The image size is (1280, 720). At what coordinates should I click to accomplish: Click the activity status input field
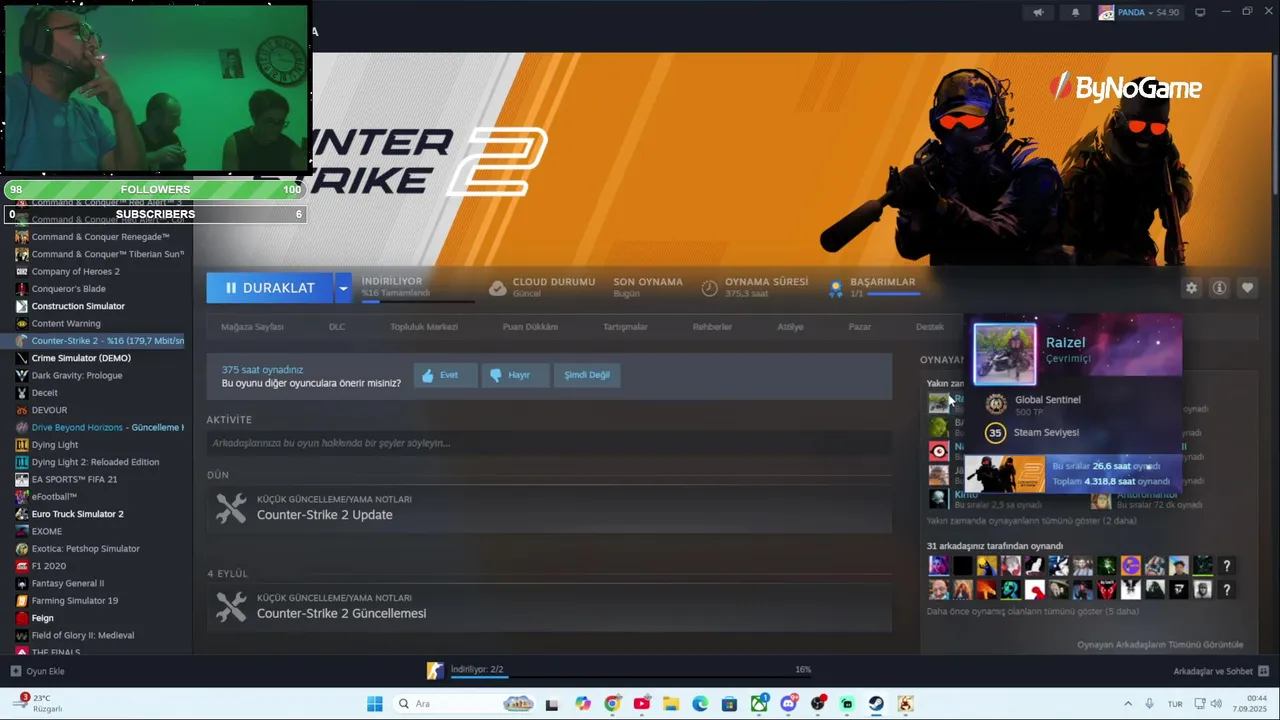549,443
